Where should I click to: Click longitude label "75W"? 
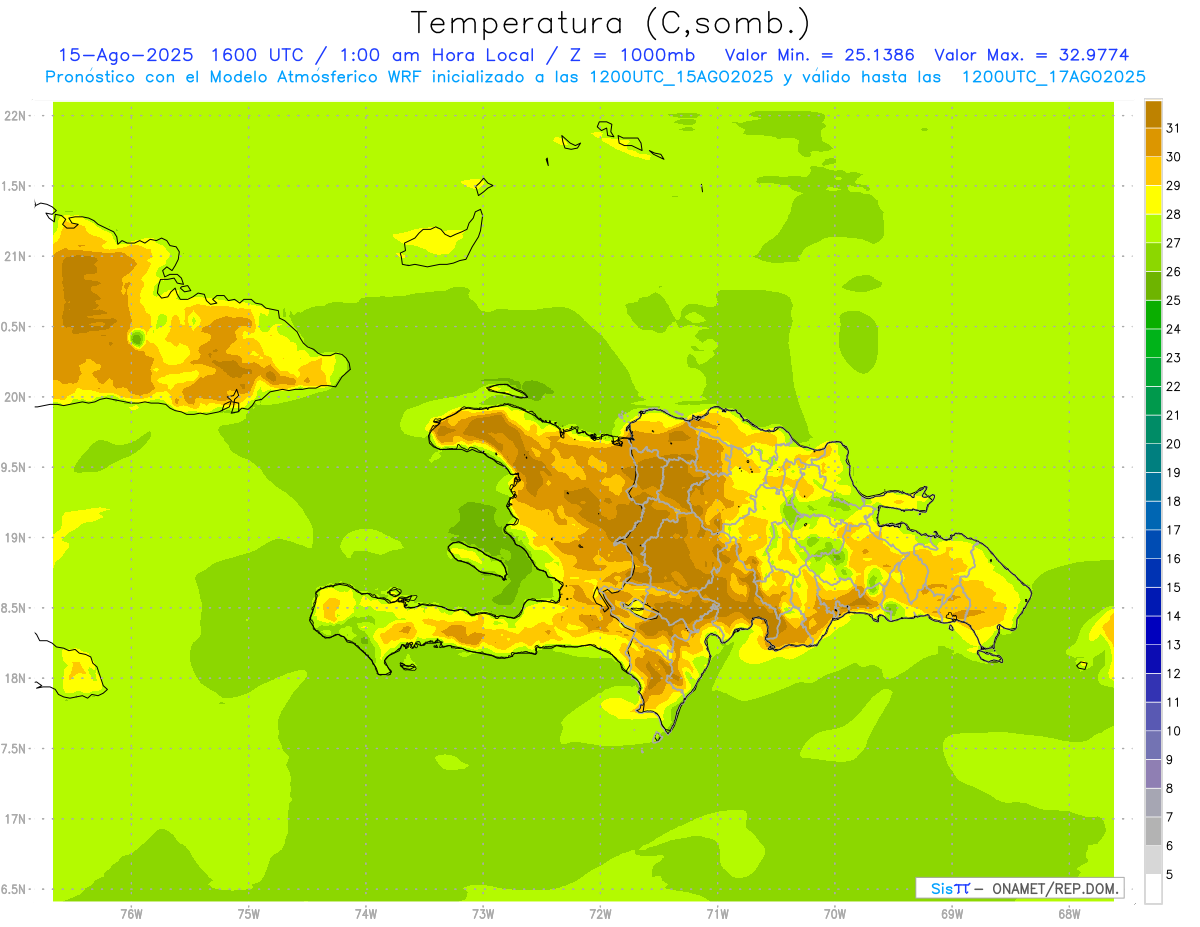(x=249, y=914)
